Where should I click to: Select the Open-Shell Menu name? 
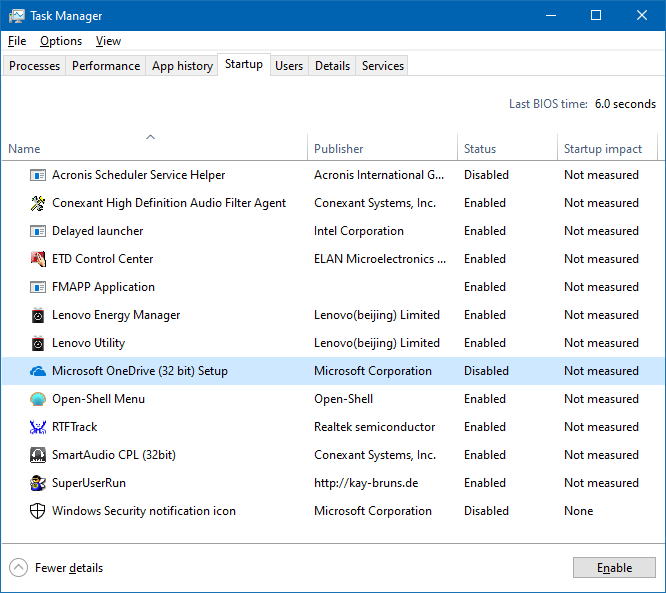(x=99, y=399)
